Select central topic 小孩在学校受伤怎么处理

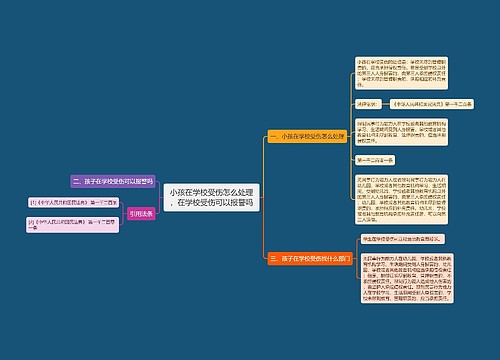211,197
